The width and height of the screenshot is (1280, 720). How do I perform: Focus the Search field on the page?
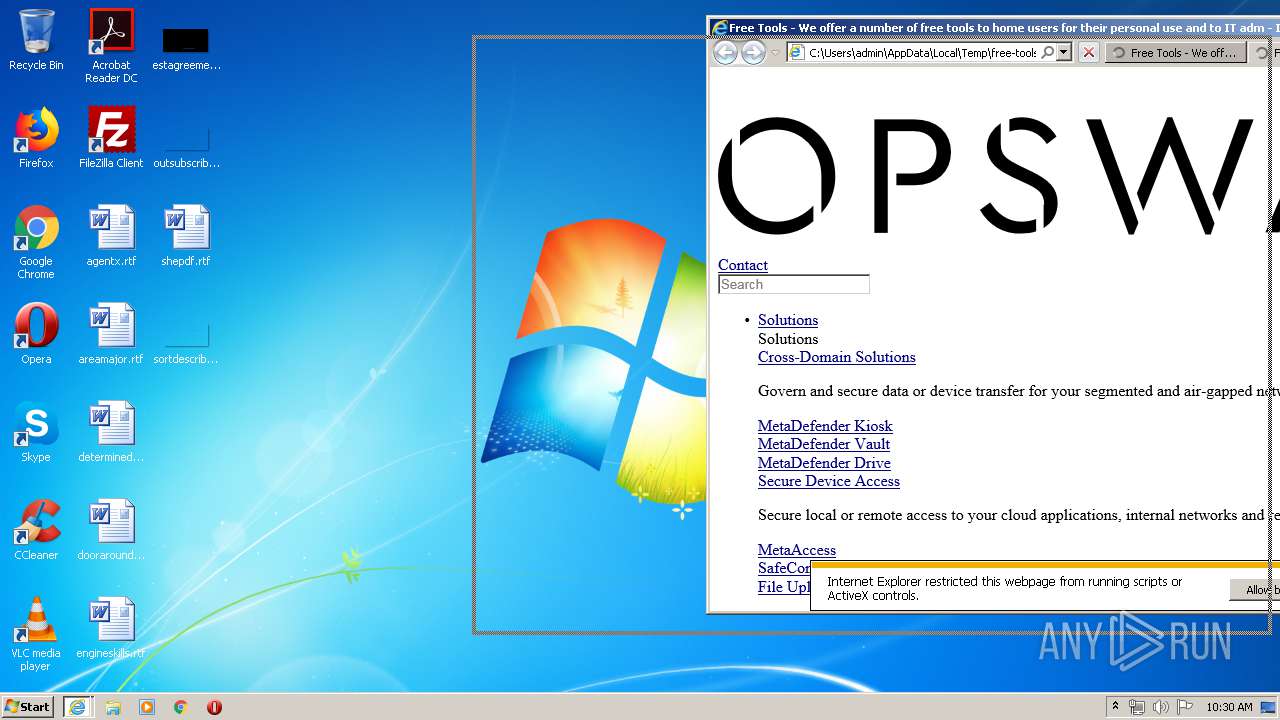click(x=794, y=284)
